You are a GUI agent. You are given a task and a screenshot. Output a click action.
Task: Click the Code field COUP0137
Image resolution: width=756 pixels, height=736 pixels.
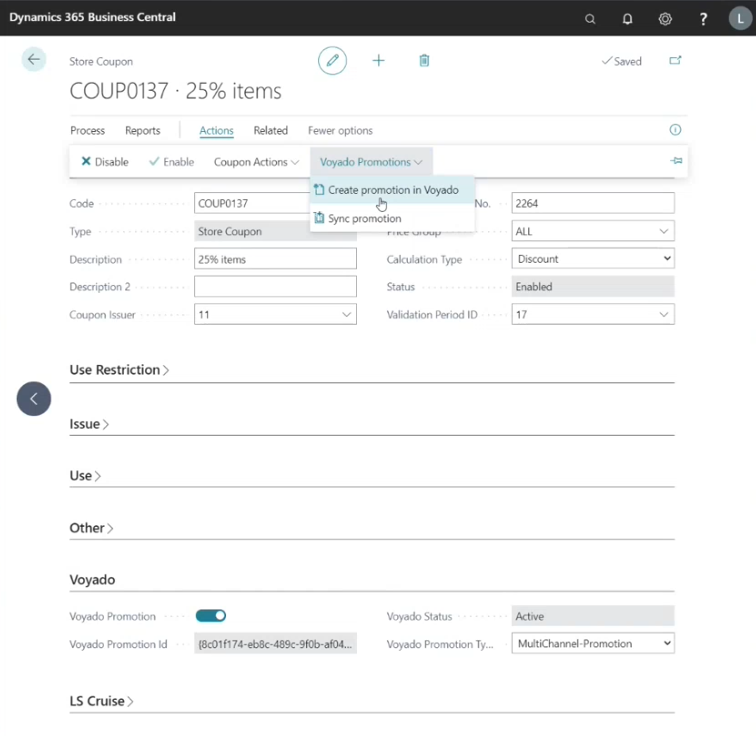(x=252, y=203)
